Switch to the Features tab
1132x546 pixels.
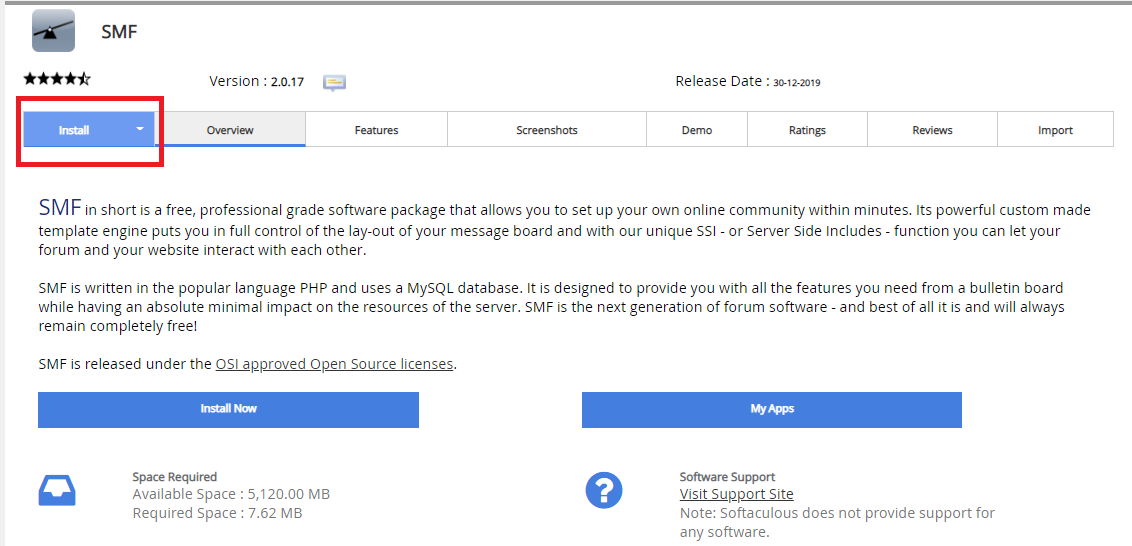[x=376, y=130]
